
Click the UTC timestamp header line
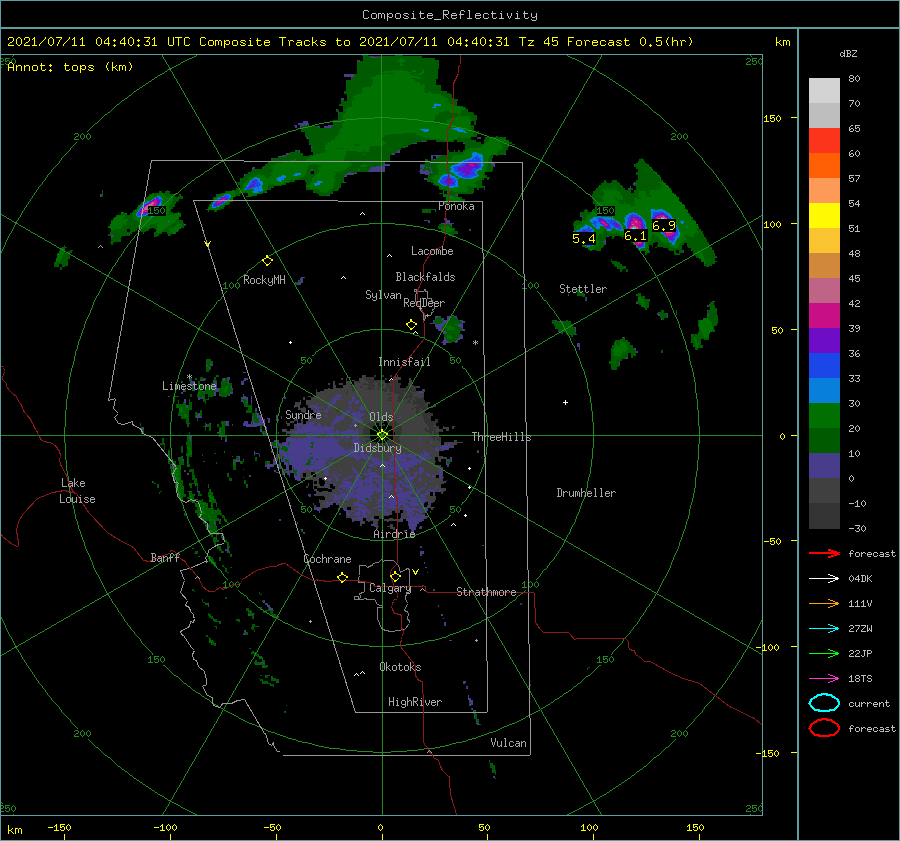pos(350,42)
